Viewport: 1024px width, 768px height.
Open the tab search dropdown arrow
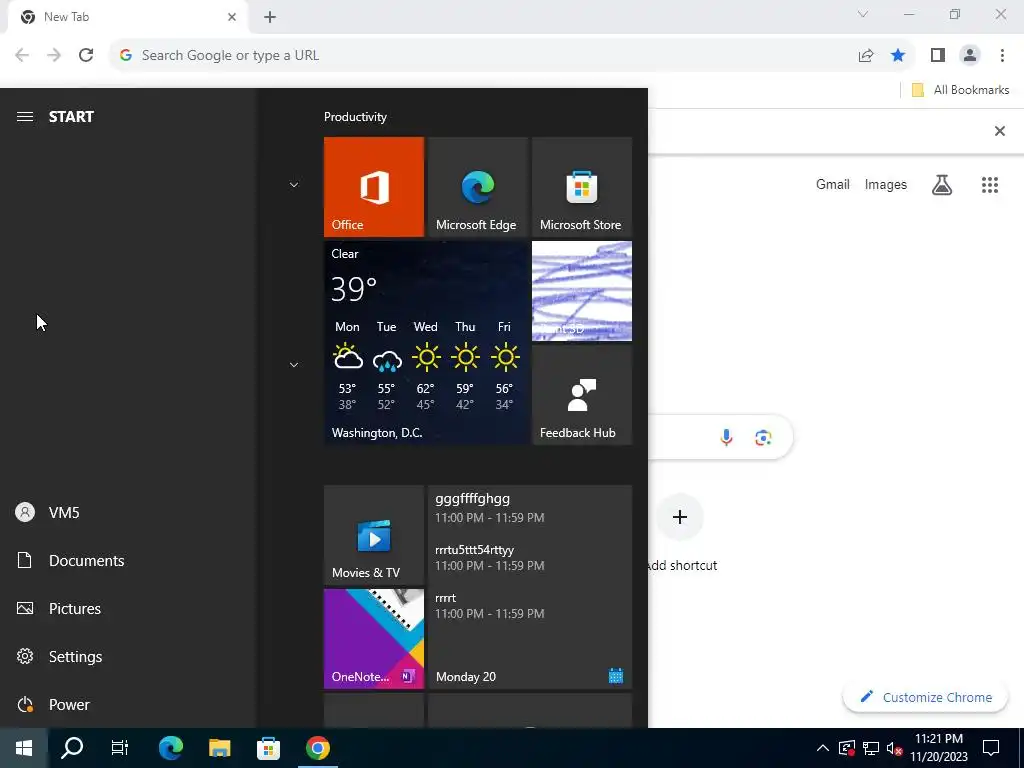point(863,14)
